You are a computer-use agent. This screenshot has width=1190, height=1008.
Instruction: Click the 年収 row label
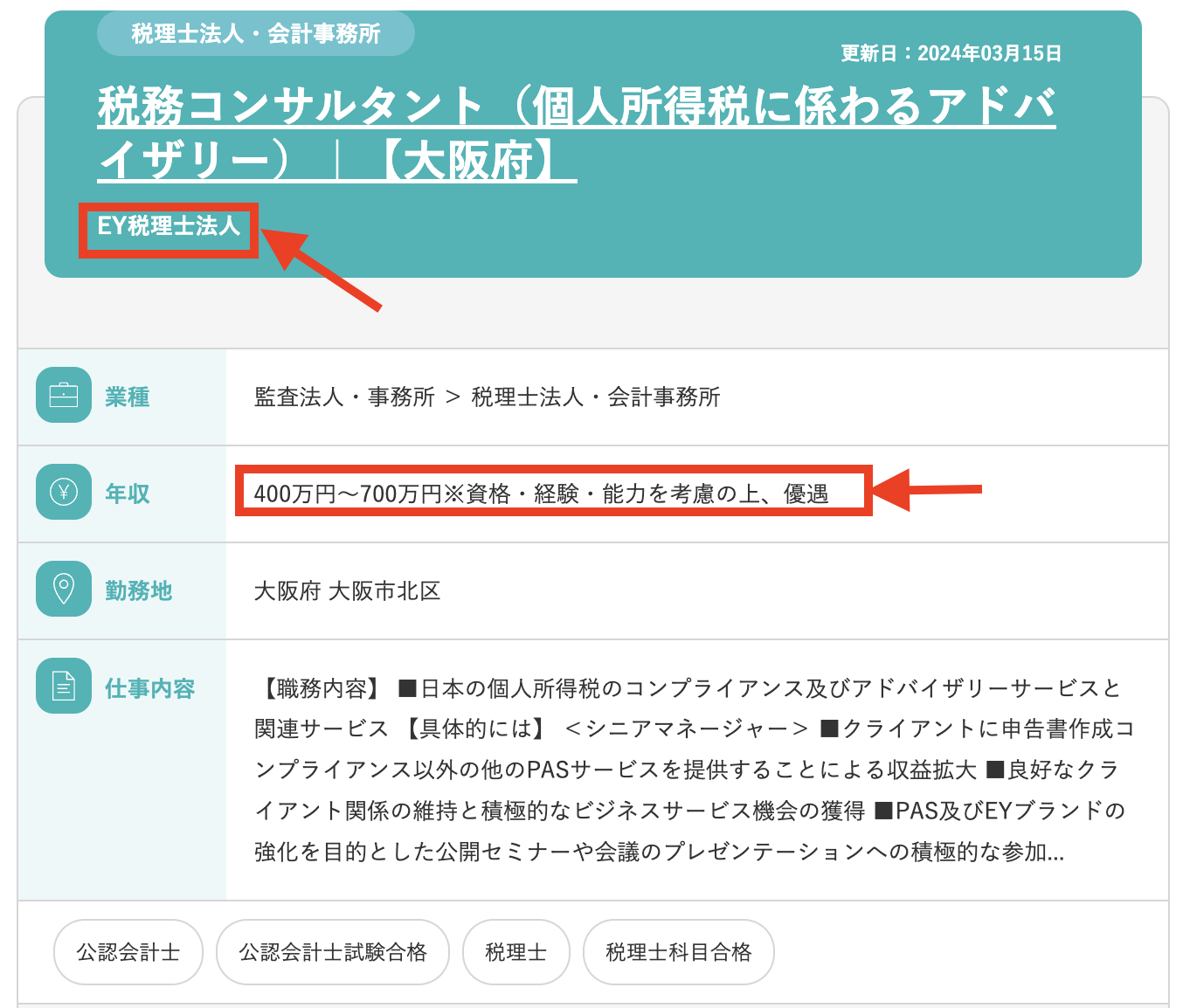click(x=128, y=494)
